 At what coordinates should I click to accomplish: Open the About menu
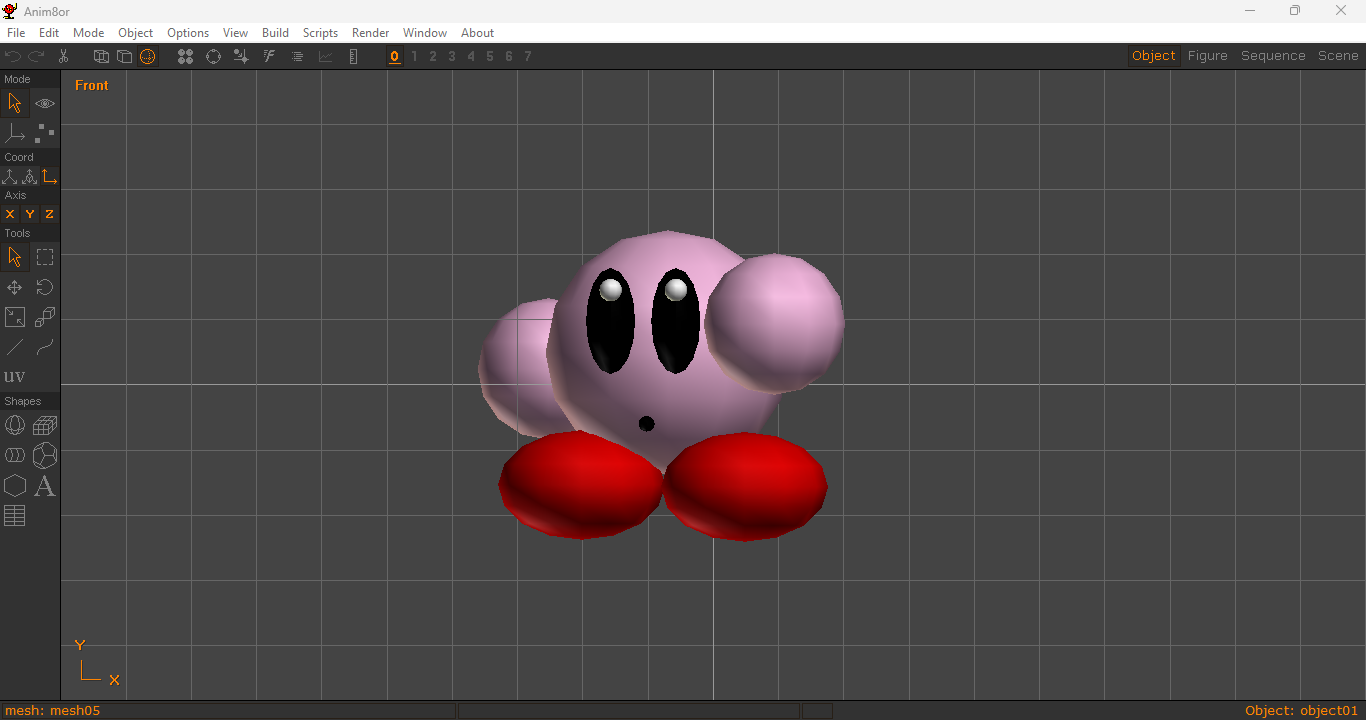pos(477,33)
